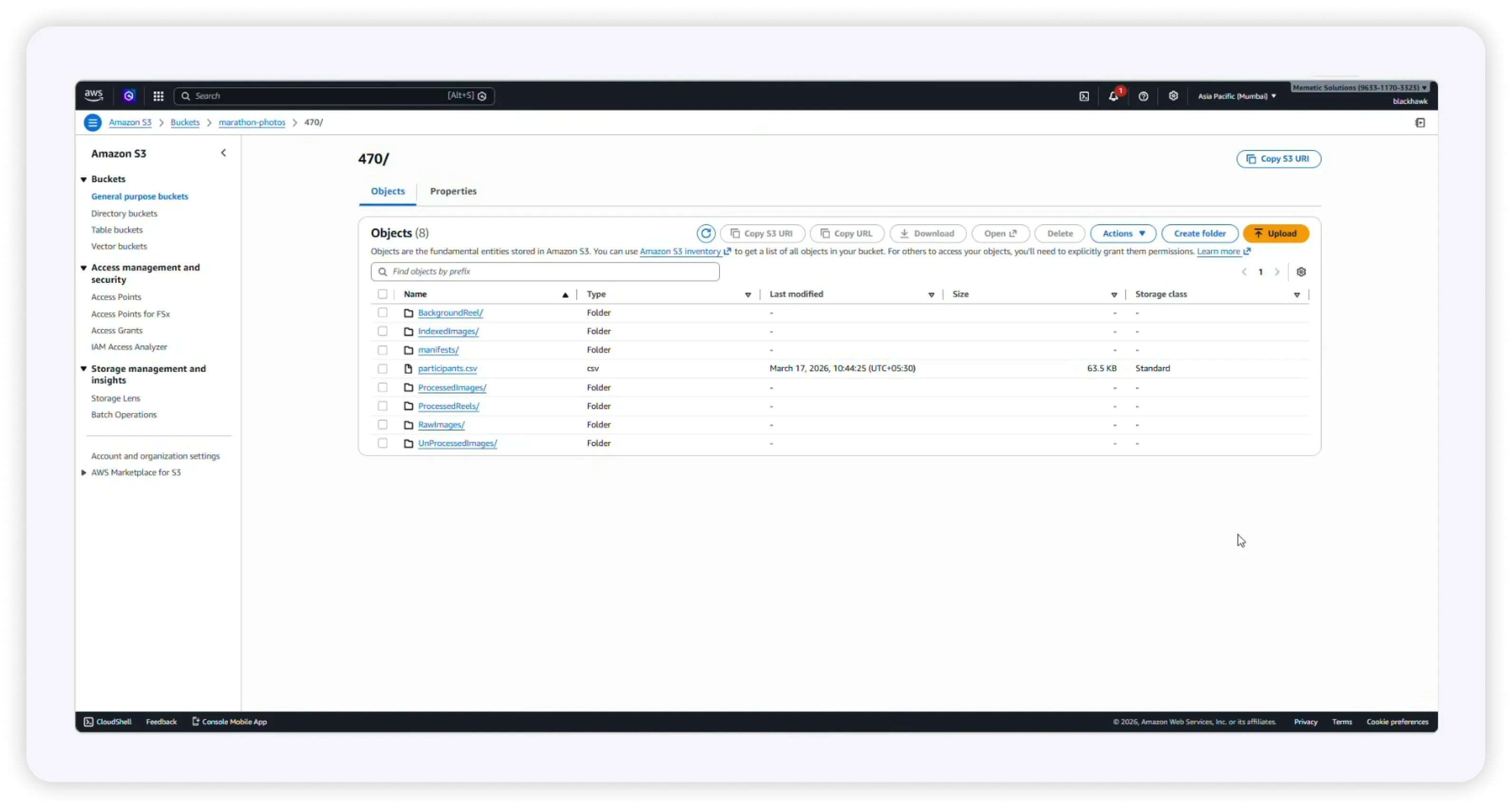Screen dimensions: 1512x809
Task: Click the orange Upload button
Action: 1276,234
